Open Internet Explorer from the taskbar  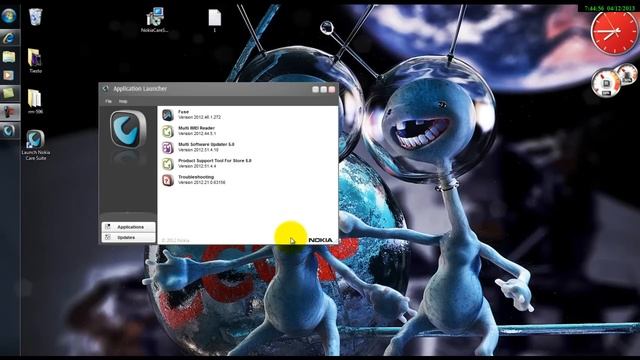pos(9,38)
